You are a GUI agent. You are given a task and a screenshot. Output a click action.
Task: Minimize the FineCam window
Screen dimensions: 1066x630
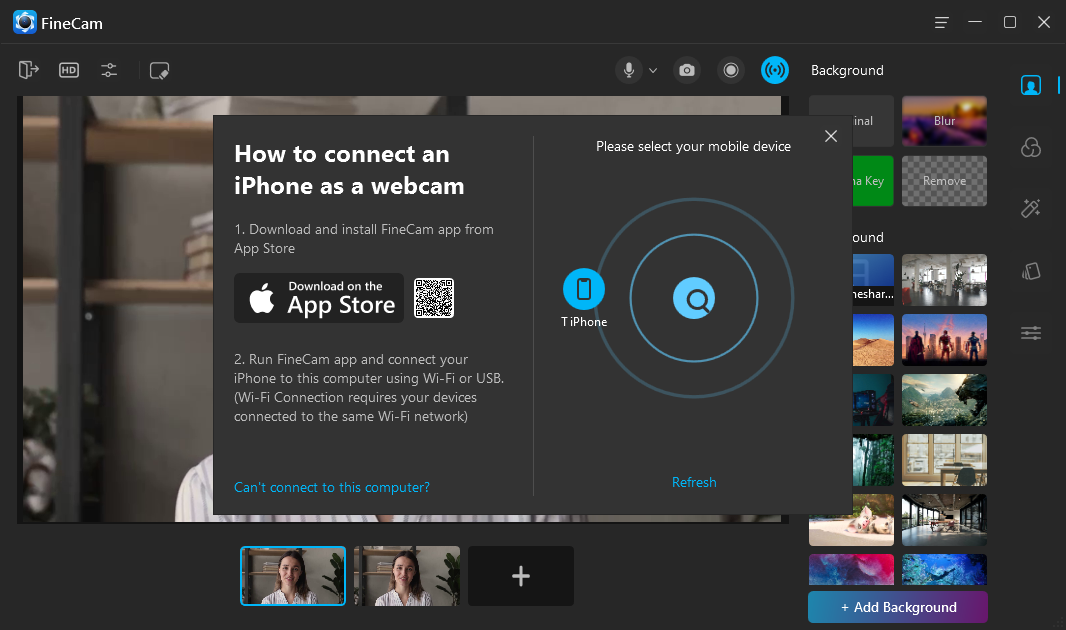975,22
